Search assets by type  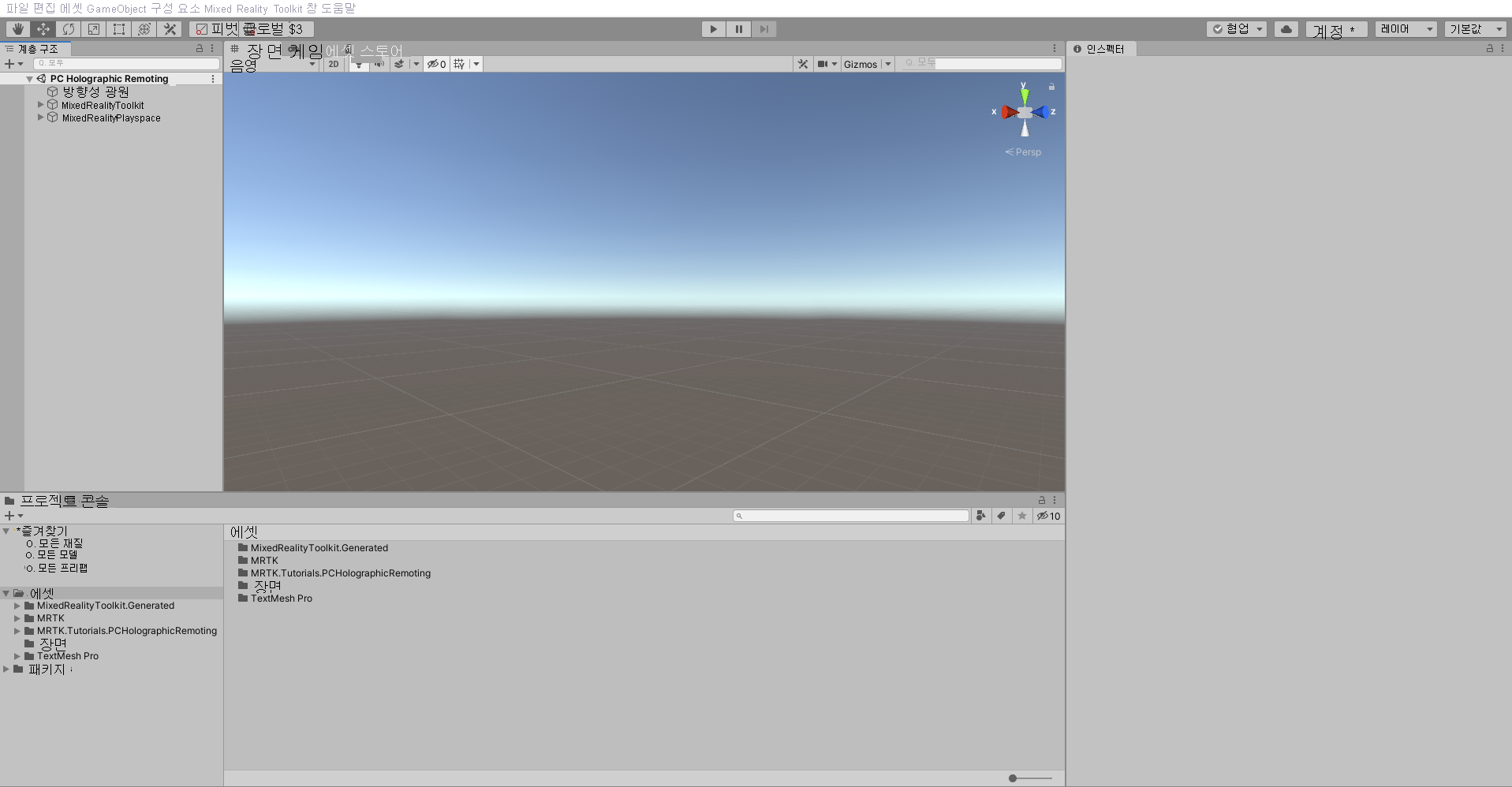click(x=980, y=516)
